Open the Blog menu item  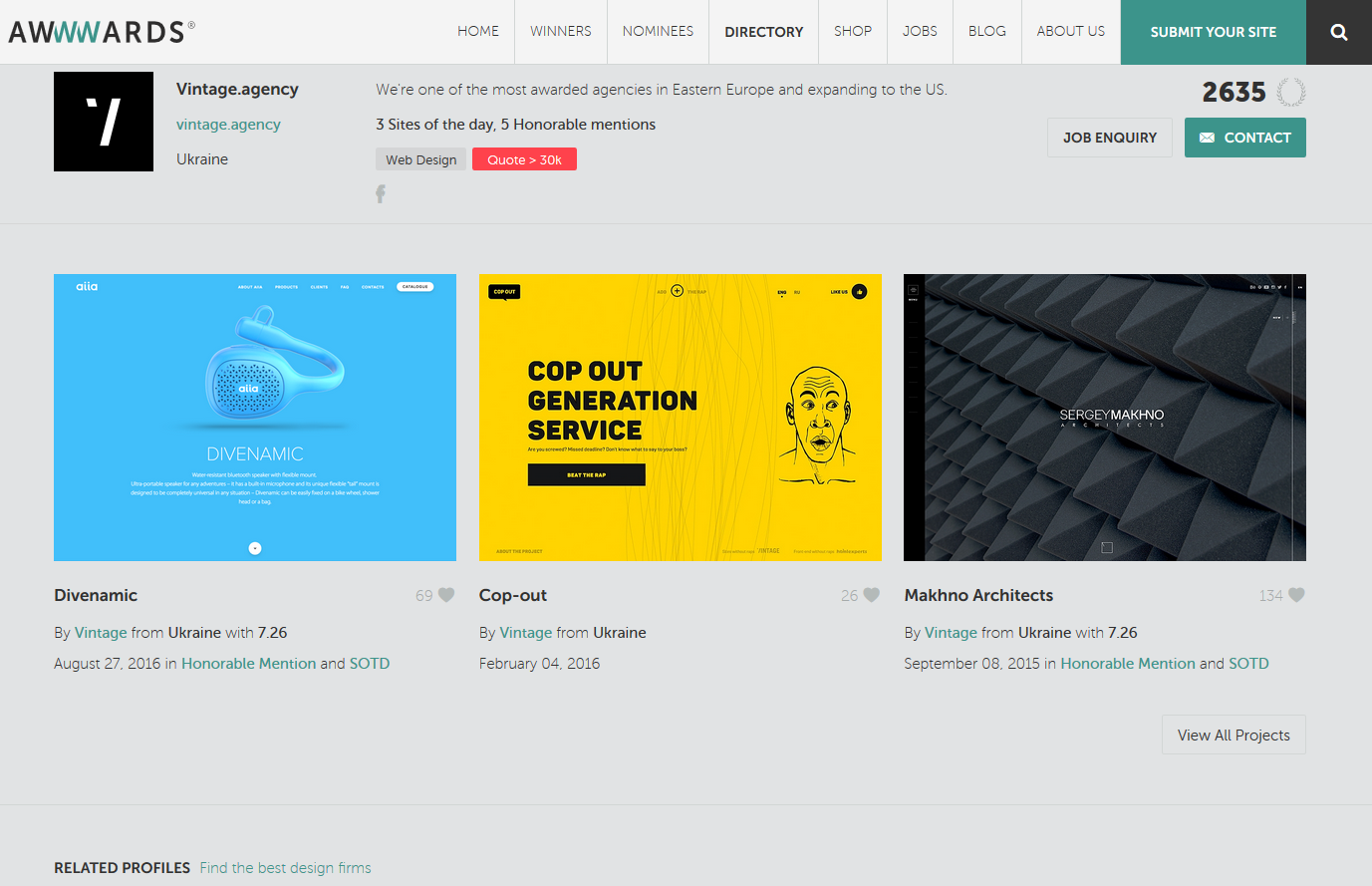(x=987, y=32)
